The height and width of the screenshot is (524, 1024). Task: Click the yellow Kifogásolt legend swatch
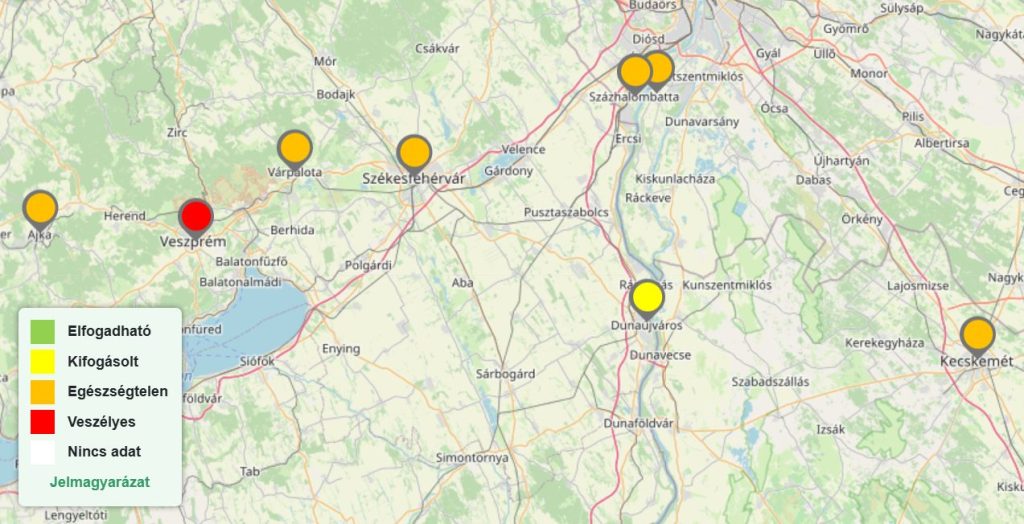(x=42, y=361)
